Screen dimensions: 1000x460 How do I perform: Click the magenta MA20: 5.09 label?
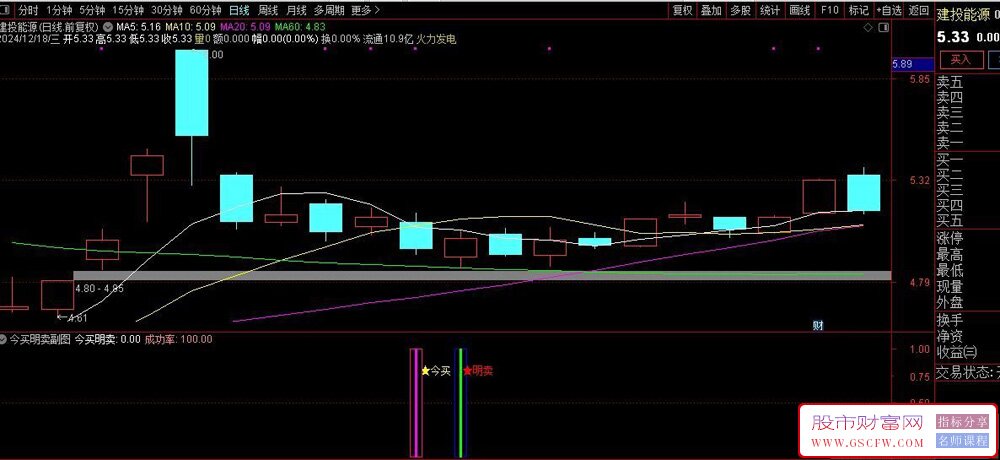pos(245,27)
